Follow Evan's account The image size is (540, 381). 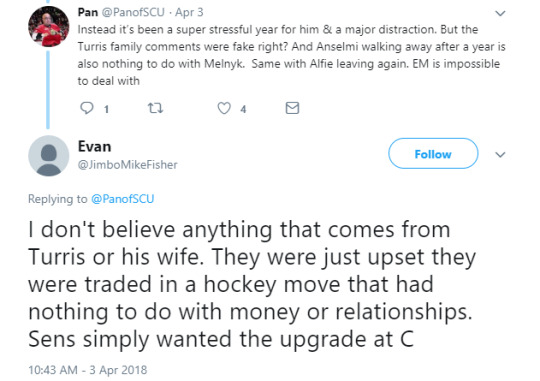click(433, 154)
